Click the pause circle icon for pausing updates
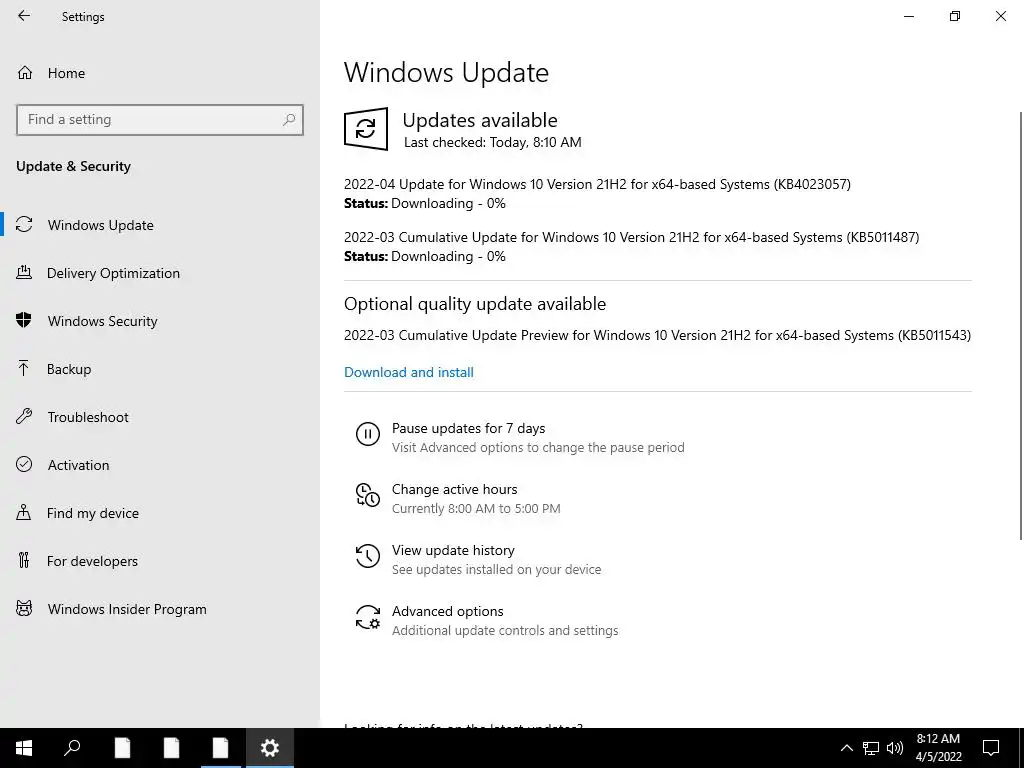Viewport: 1024px width, 768px height. tap(368, 434)
